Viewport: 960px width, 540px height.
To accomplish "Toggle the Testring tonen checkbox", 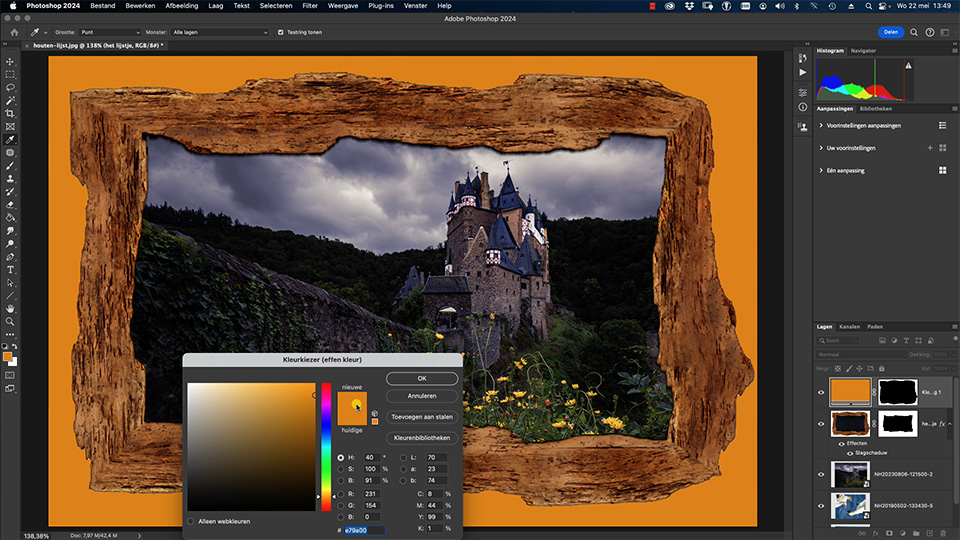I will point(280,32).
